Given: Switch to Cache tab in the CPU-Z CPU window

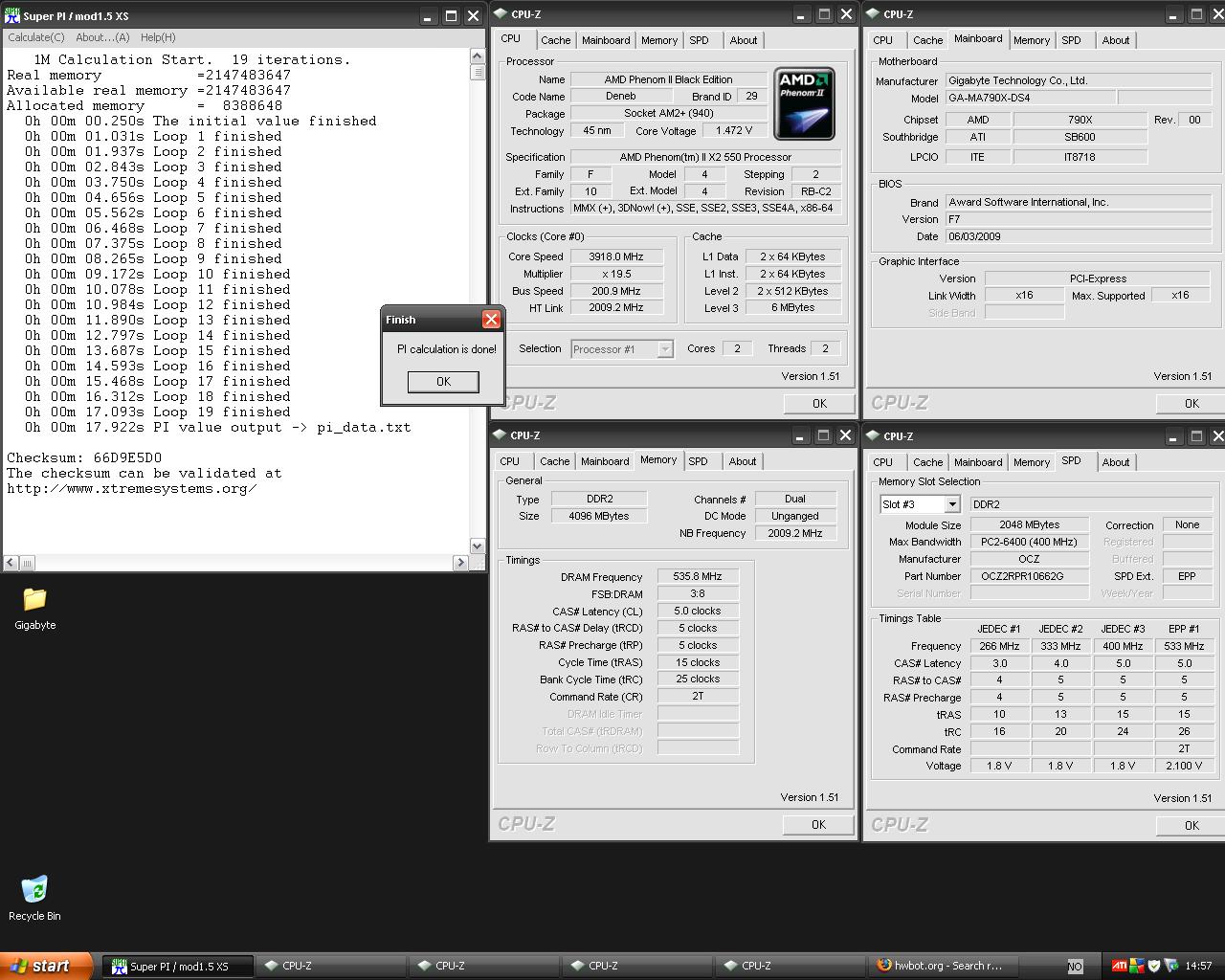Looking at the screenshot, I should pyautogui.click(x=556, y=40).
